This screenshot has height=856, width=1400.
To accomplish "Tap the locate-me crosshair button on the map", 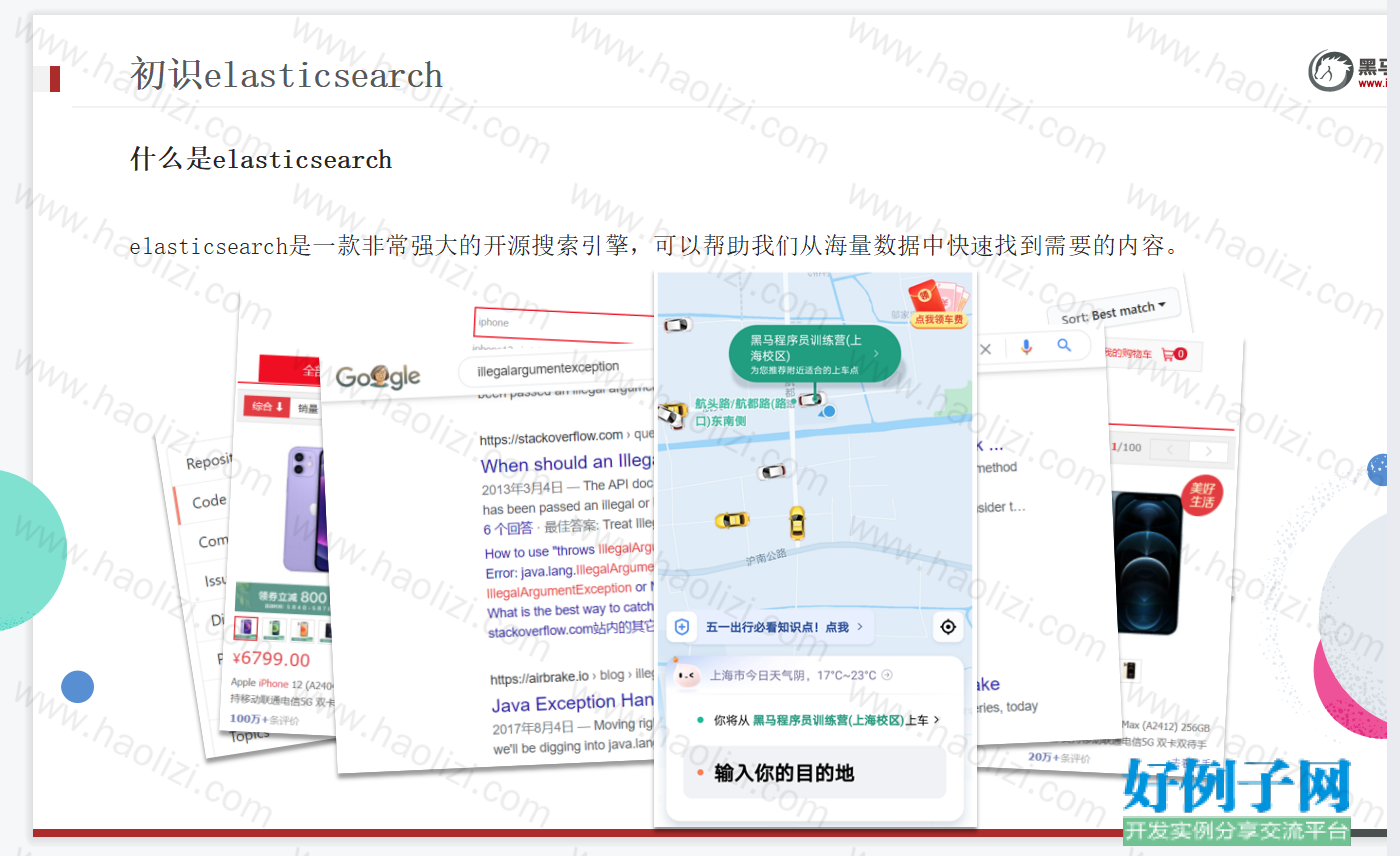I will pos(948,627).
